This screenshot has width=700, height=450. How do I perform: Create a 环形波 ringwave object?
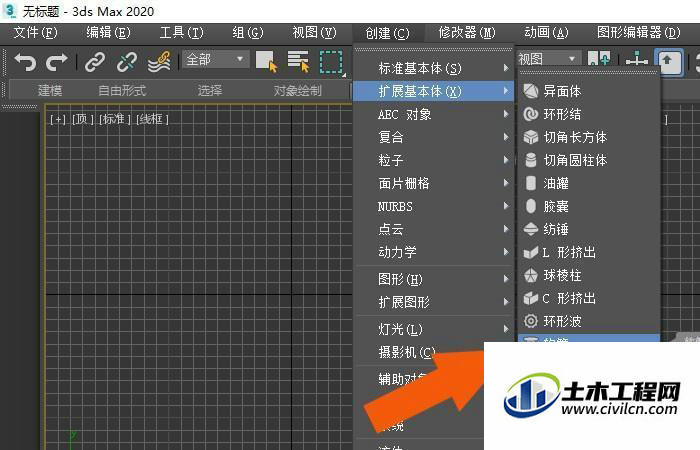click(x=588, y=321)
